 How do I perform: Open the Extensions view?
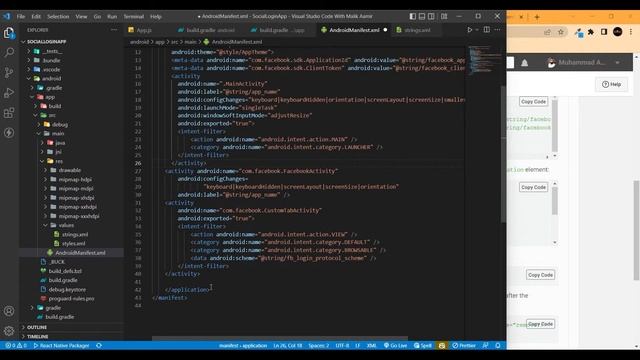click(x=9, y=113)
